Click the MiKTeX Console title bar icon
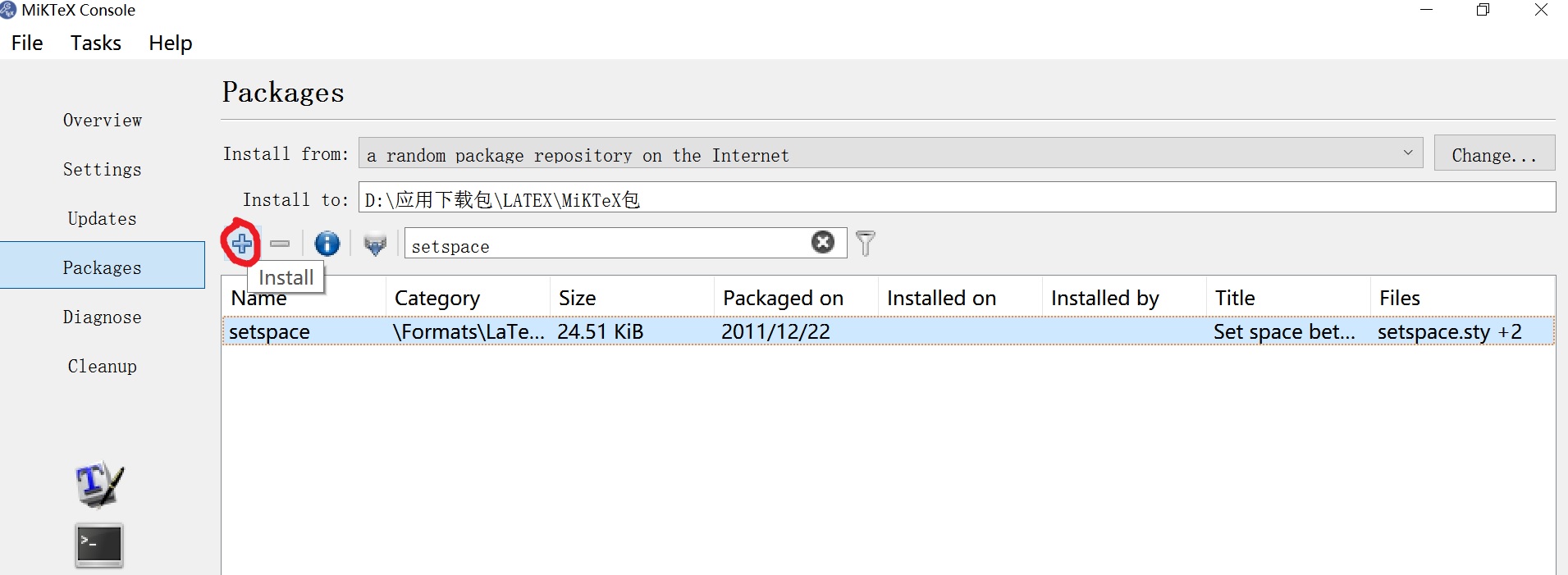The image size is (1568, 575). [8, 10]
